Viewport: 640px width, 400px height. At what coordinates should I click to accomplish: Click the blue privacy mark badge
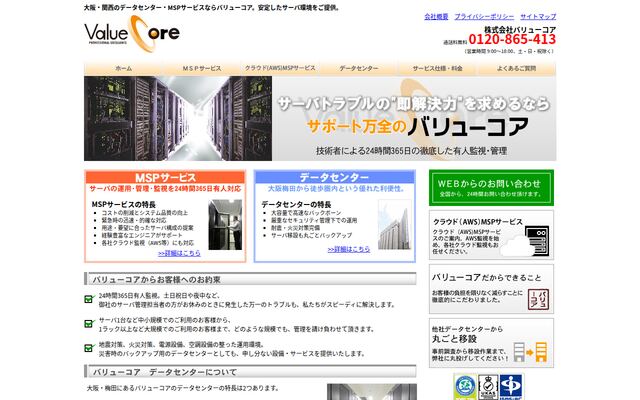click(511, 387)
